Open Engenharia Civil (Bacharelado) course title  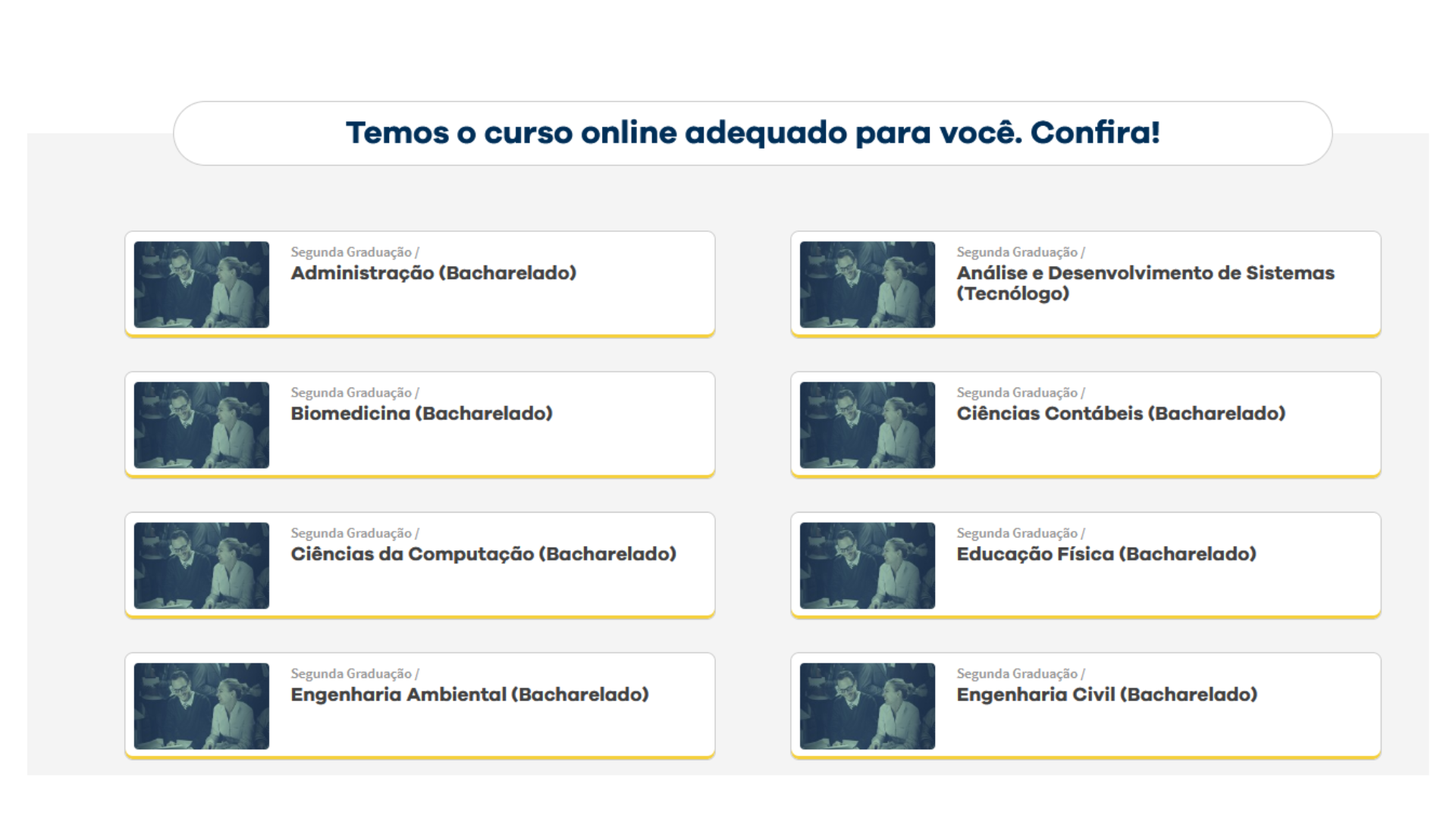coord(1106,695)
